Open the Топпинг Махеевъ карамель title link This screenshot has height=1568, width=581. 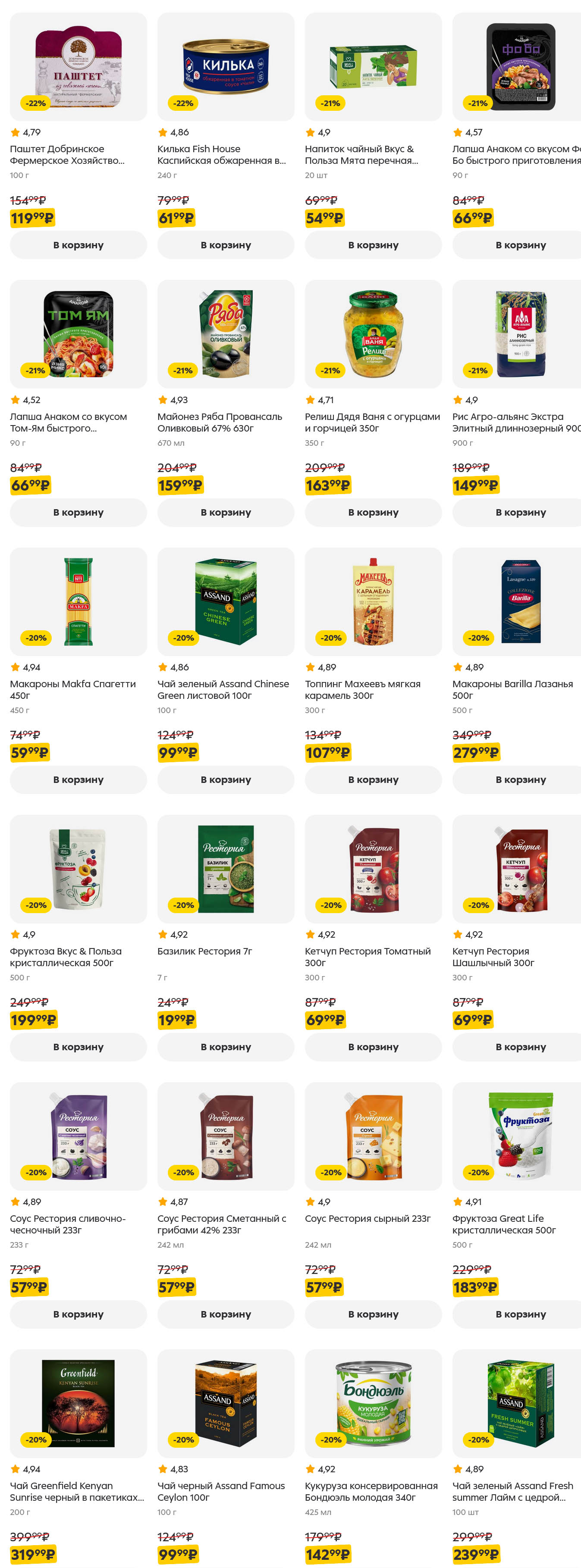362,690
